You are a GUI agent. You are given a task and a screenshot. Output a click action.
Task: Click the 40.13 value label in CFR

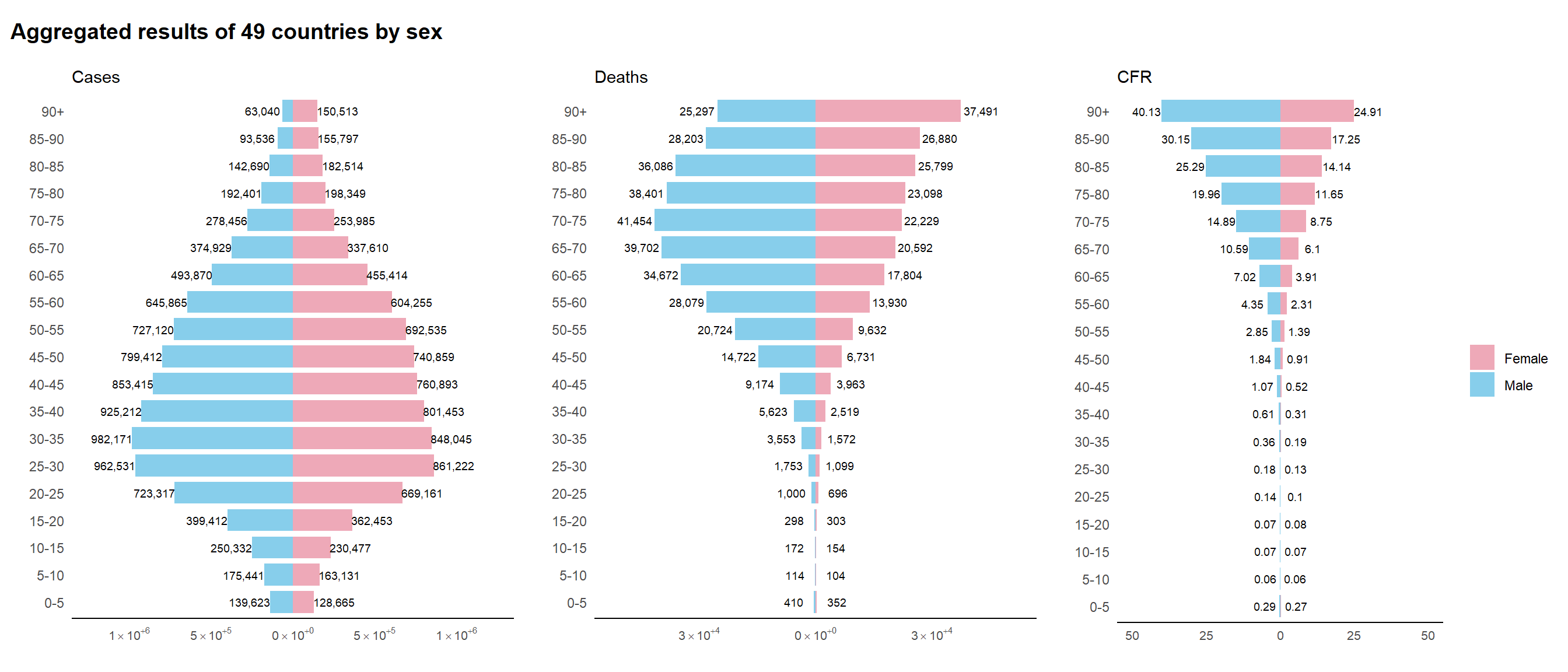coord(1146,112)
